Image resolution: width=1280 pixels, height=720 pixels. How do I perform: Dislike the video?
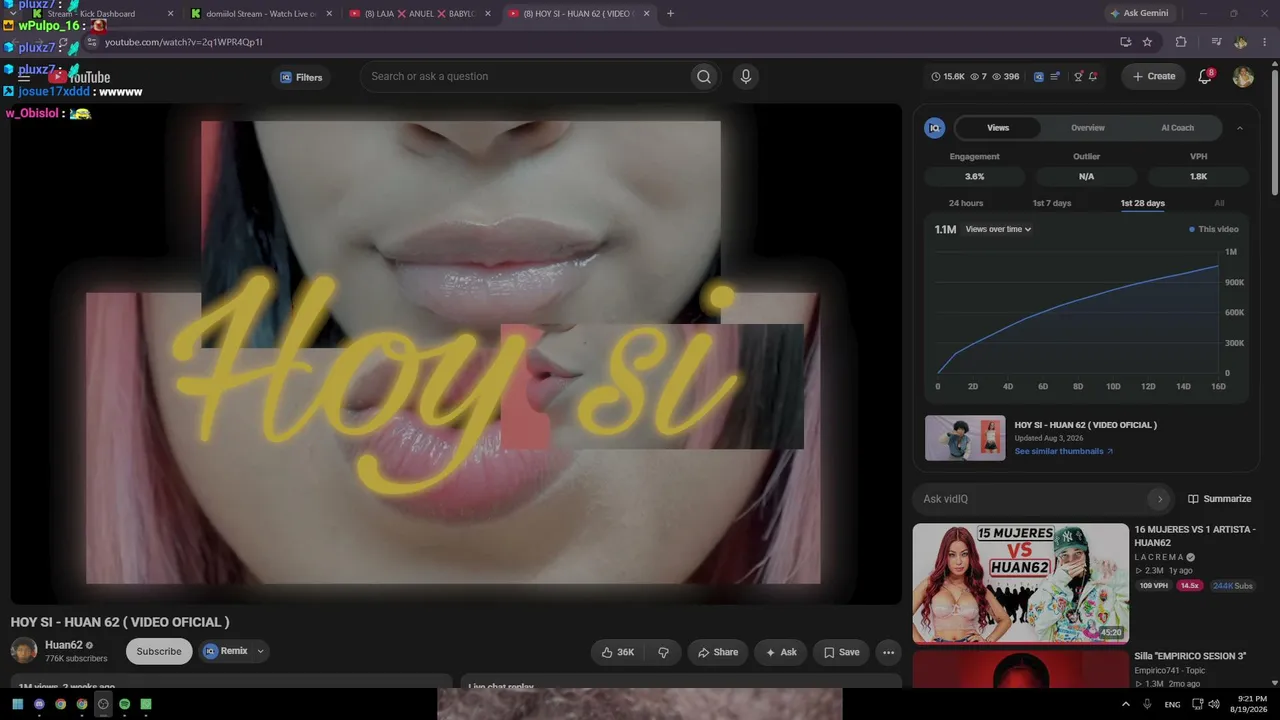pyautogui.click(x=663, y=652)
